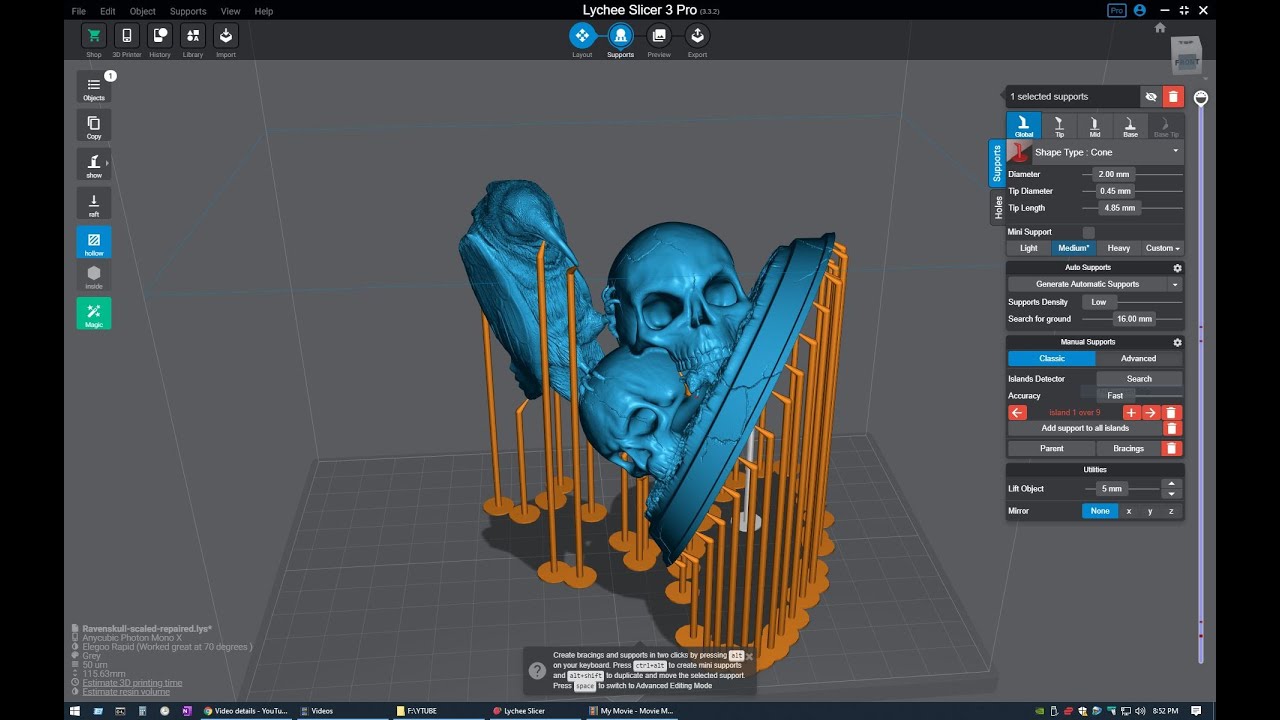Click the Islands Detector Search button
This screenshot has width=1280, height=720.
click(1139, 379)
